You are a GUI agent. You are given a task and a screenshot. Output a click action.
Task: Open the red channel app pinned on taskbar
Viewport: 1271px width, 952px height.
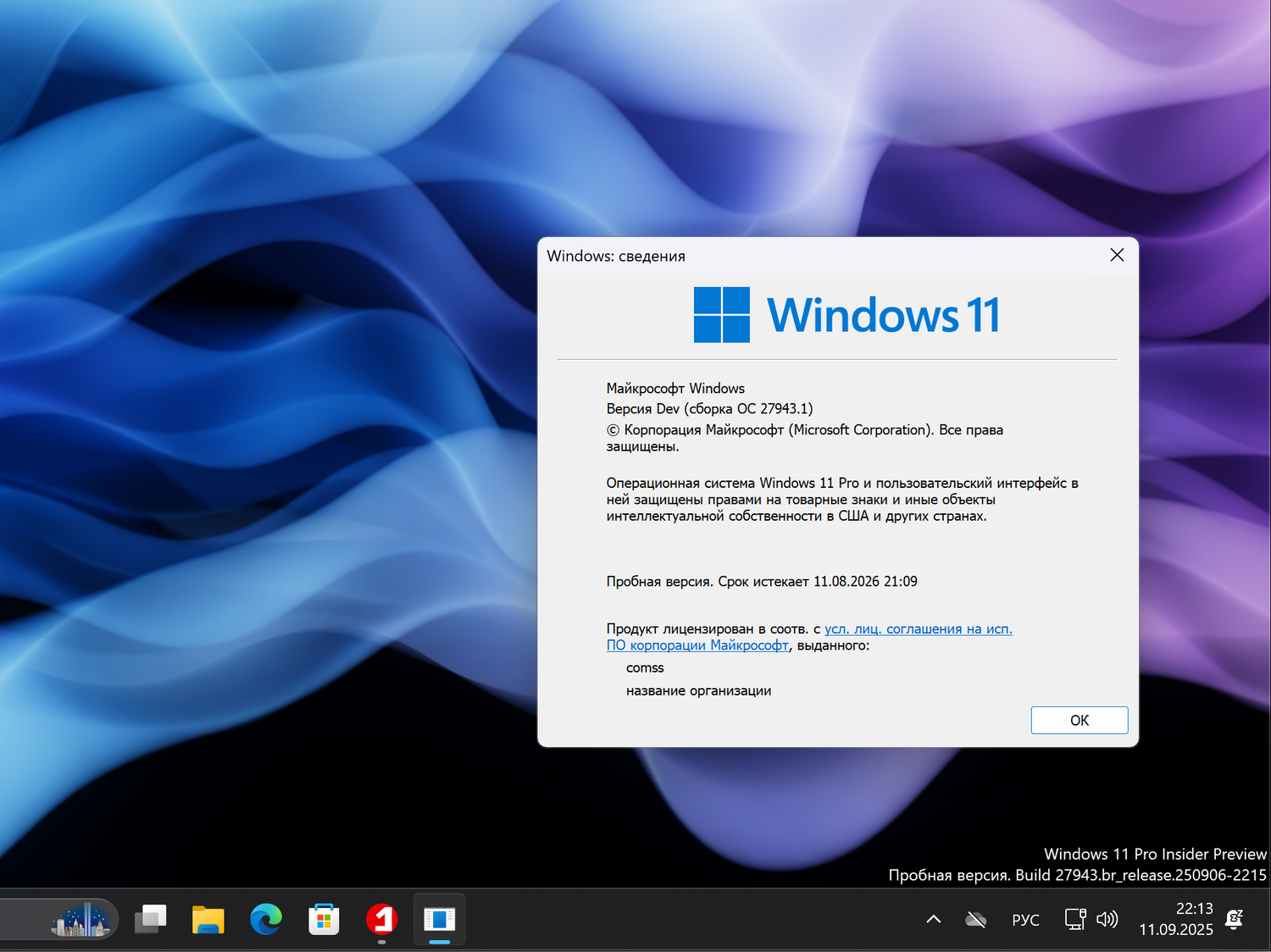click(381, 919)
